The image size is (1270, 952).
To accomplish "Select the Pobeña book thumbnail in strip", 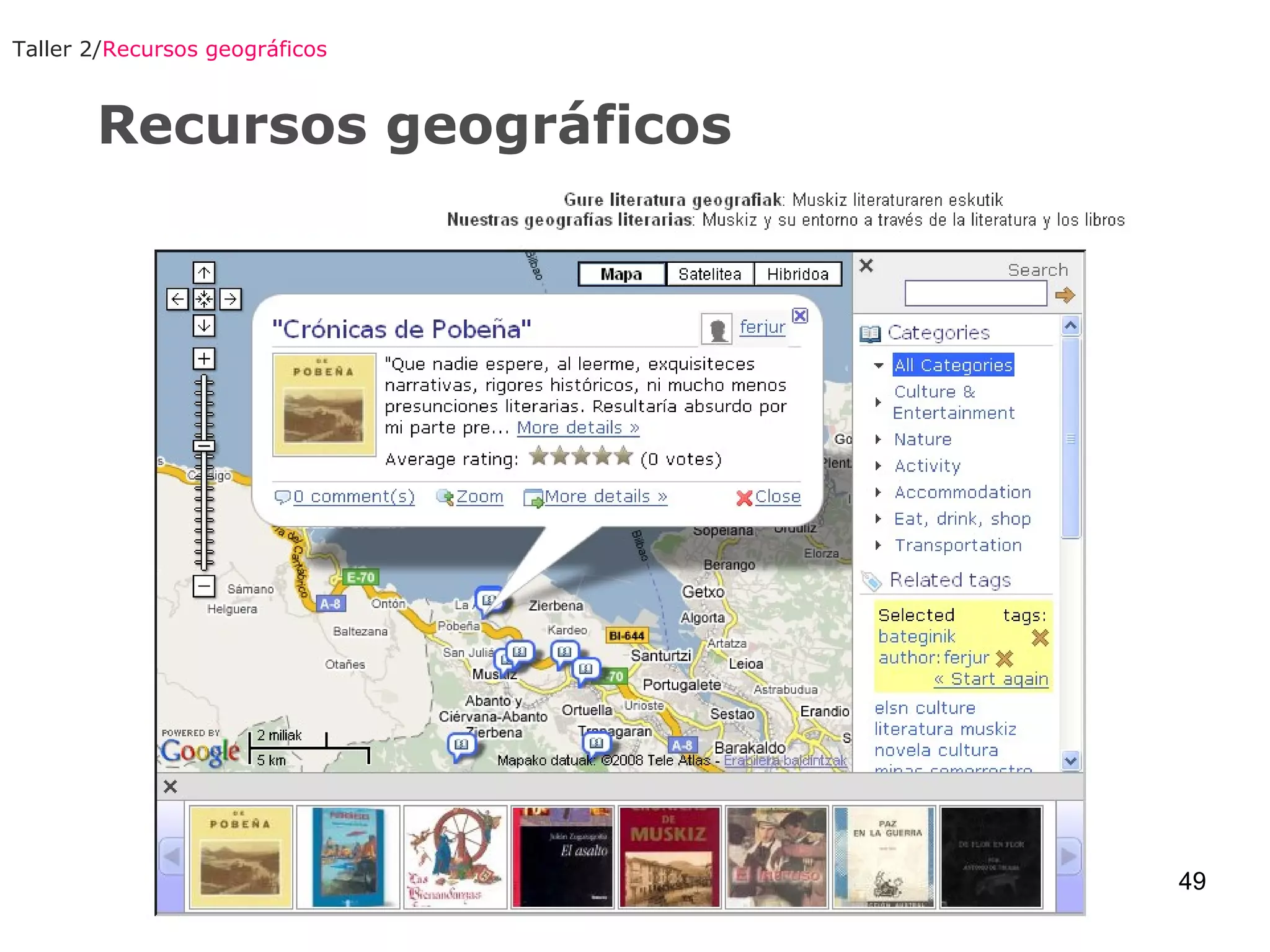I will tap(241, 857).
